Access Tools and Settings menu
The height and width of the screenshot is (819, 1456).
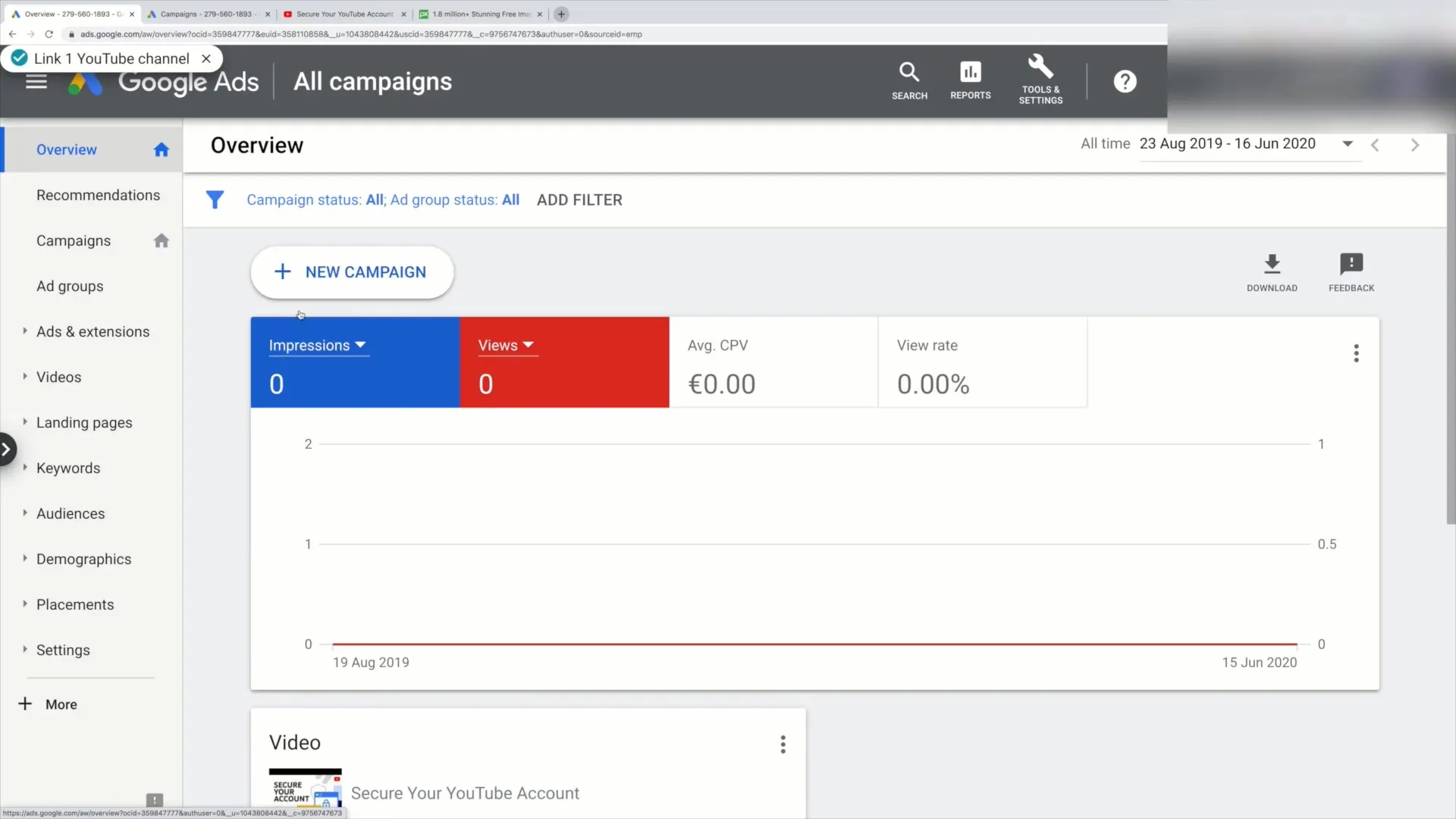(1041, 80)
